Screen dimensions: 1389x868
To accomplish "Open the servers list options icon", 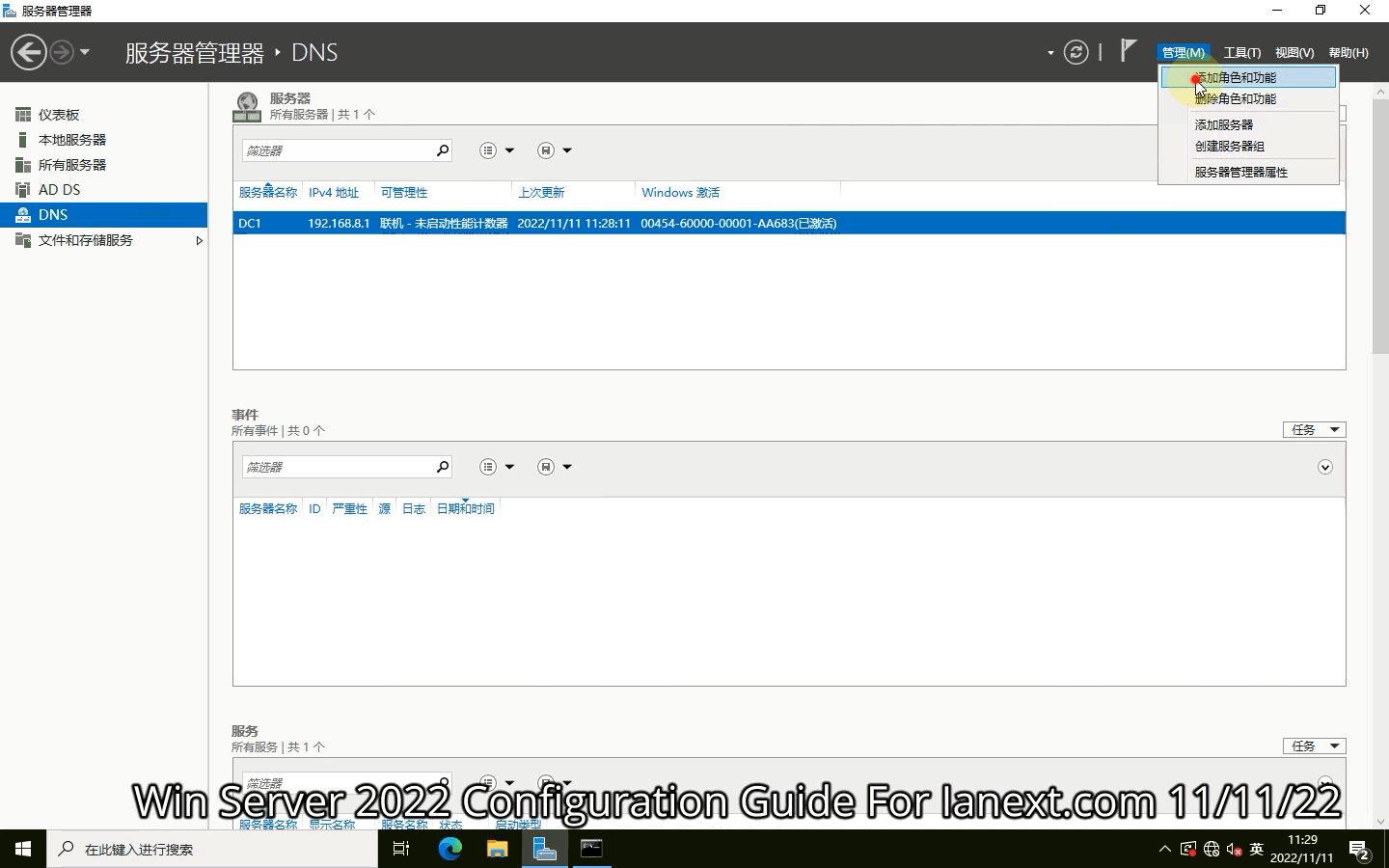I will coord(488,150).
